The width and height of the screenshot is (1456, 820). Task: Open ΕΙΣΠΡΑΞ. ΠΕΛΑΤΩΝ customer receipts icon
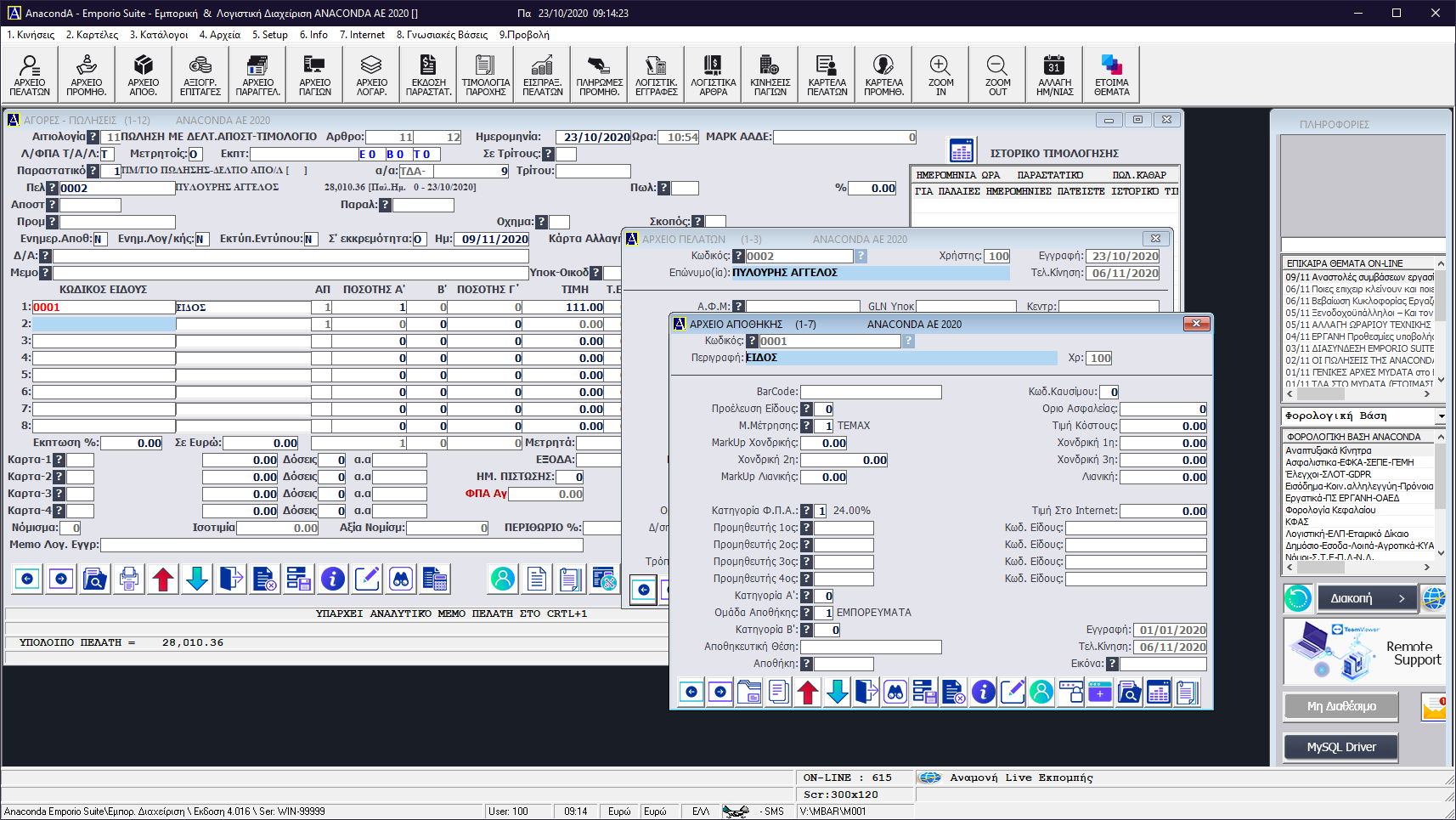[x=542, y=75]
